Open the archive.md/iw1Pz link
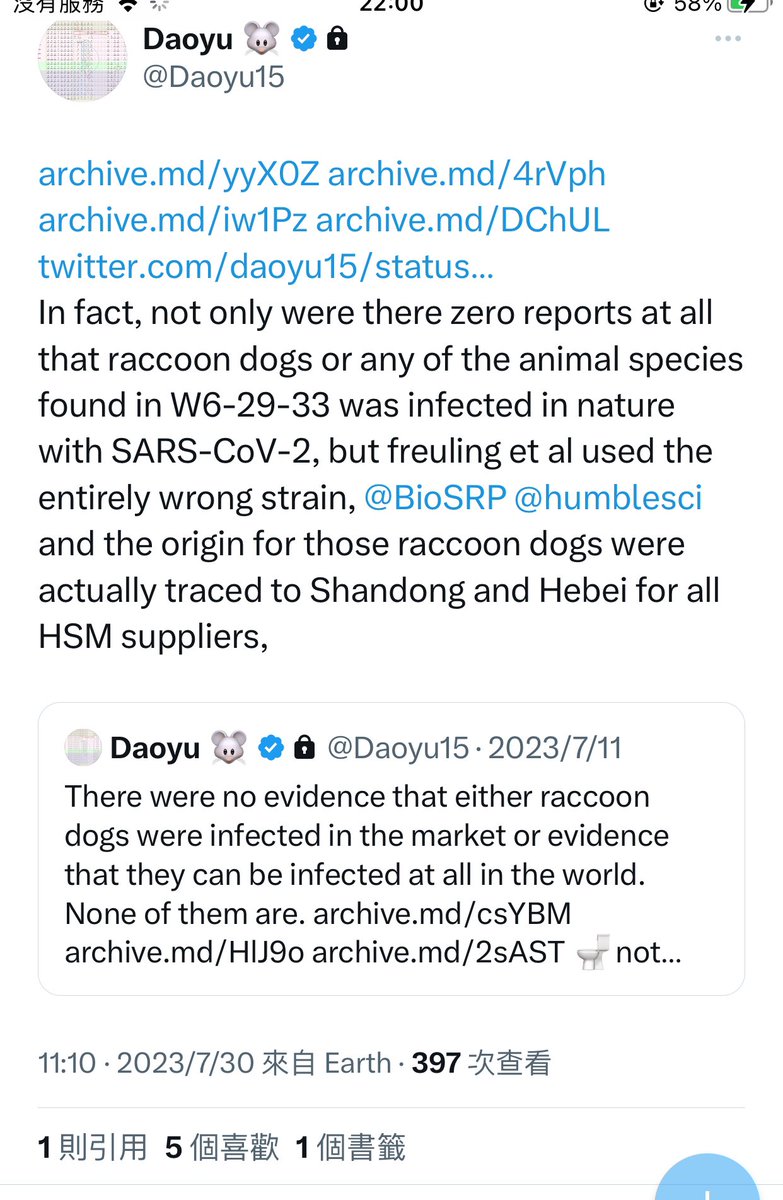The height and width of the screenshot is (1200, 783). pos(172,220)
